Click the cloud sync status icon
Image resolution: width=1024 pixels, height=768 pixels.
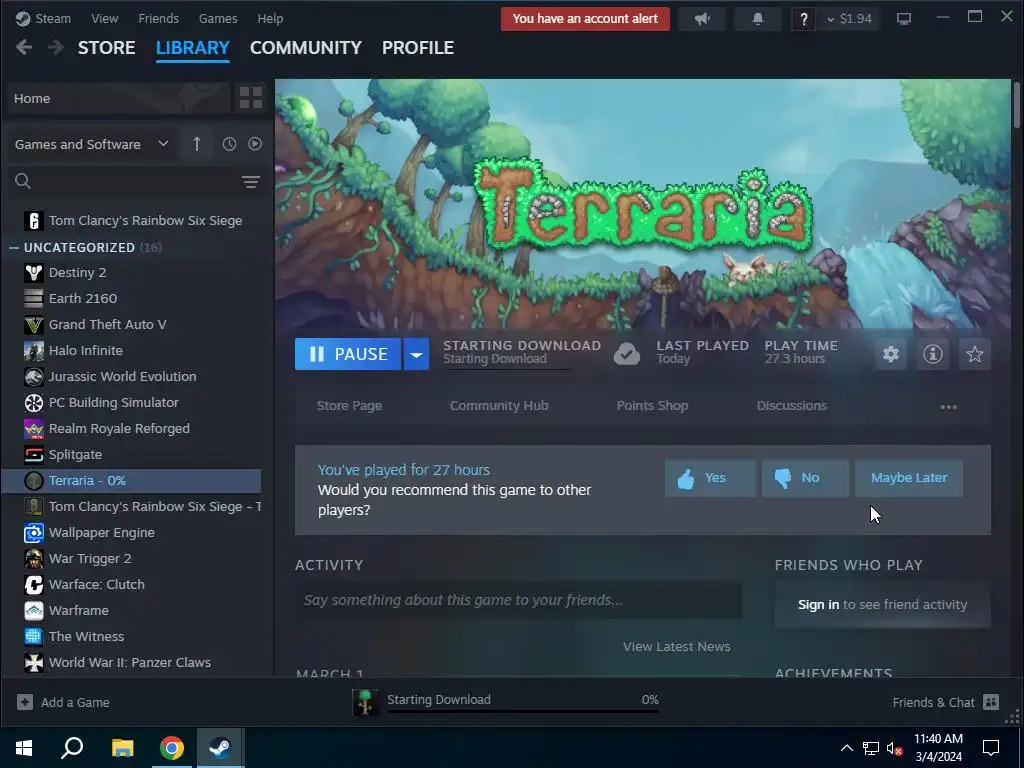coord(627,354)
